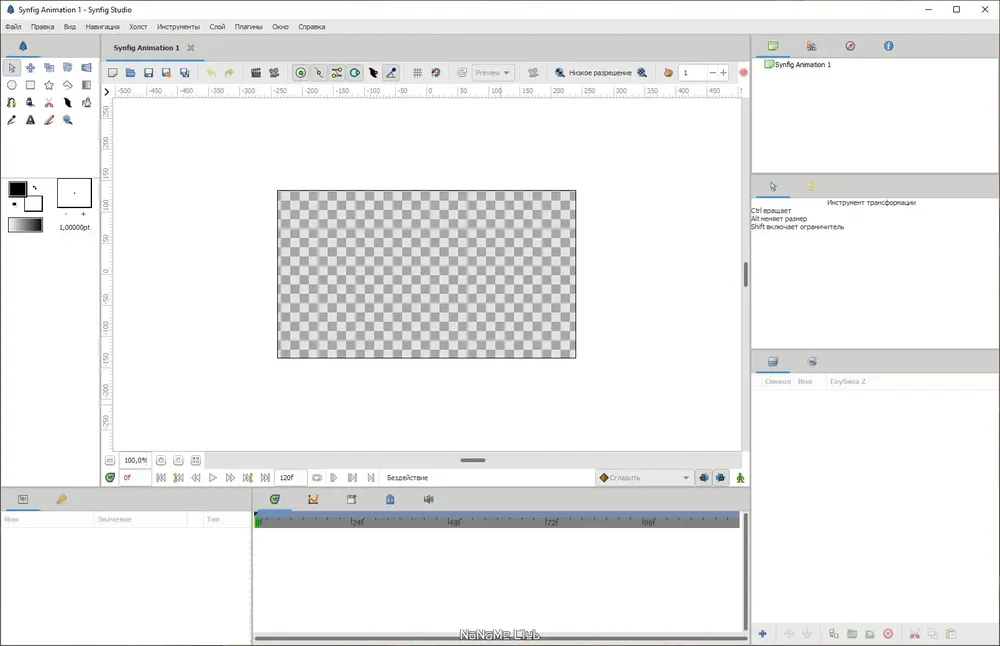1000x646 pixels.
Task: Open the Info panel tab
Action: pyautogui.click(x=888, y=46)
